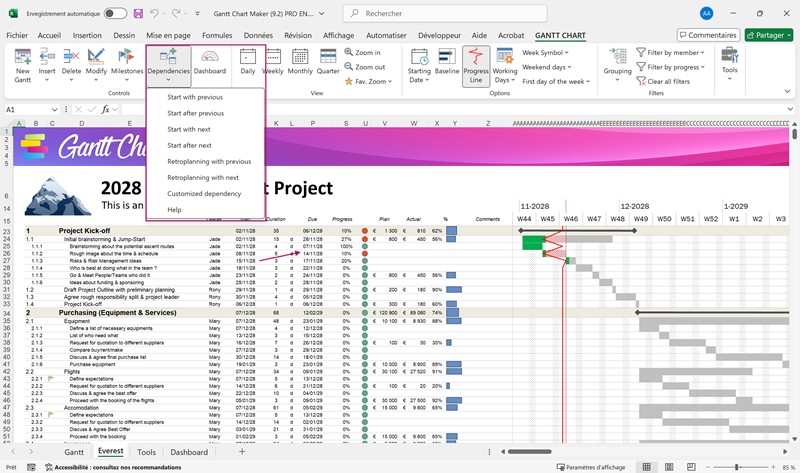Choose 'Start after previous' dependency
800x473 pixels.
pyautogui.click(x=196, y=113)
